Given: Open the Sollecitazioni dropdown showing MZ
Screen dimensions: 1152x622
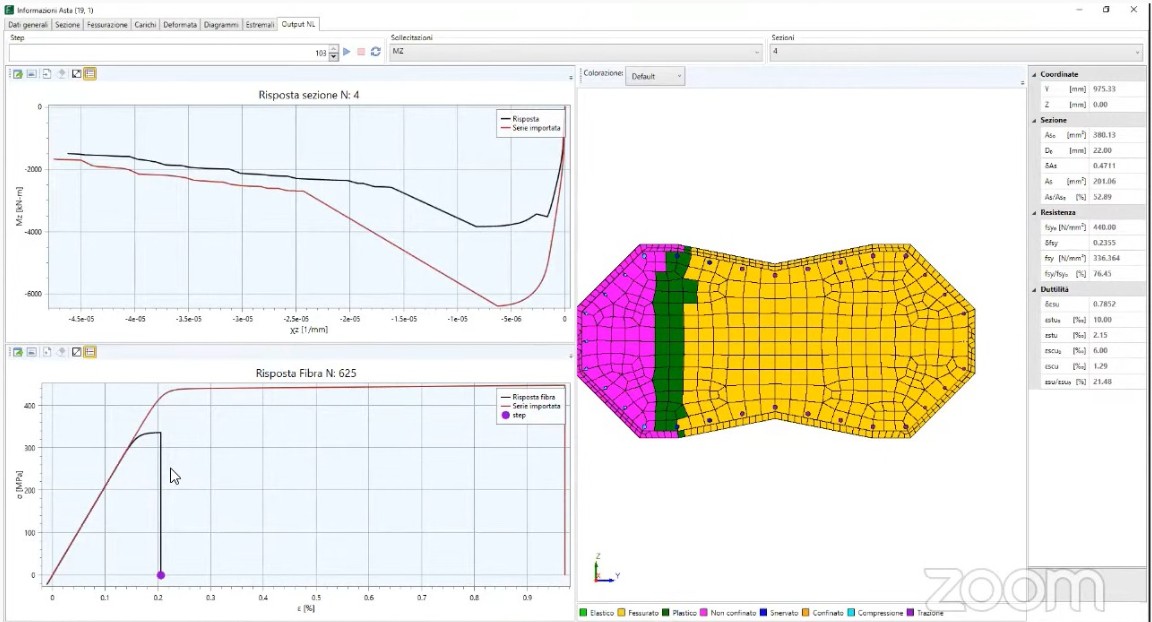Looking at the screenshot, I should 575,52.
